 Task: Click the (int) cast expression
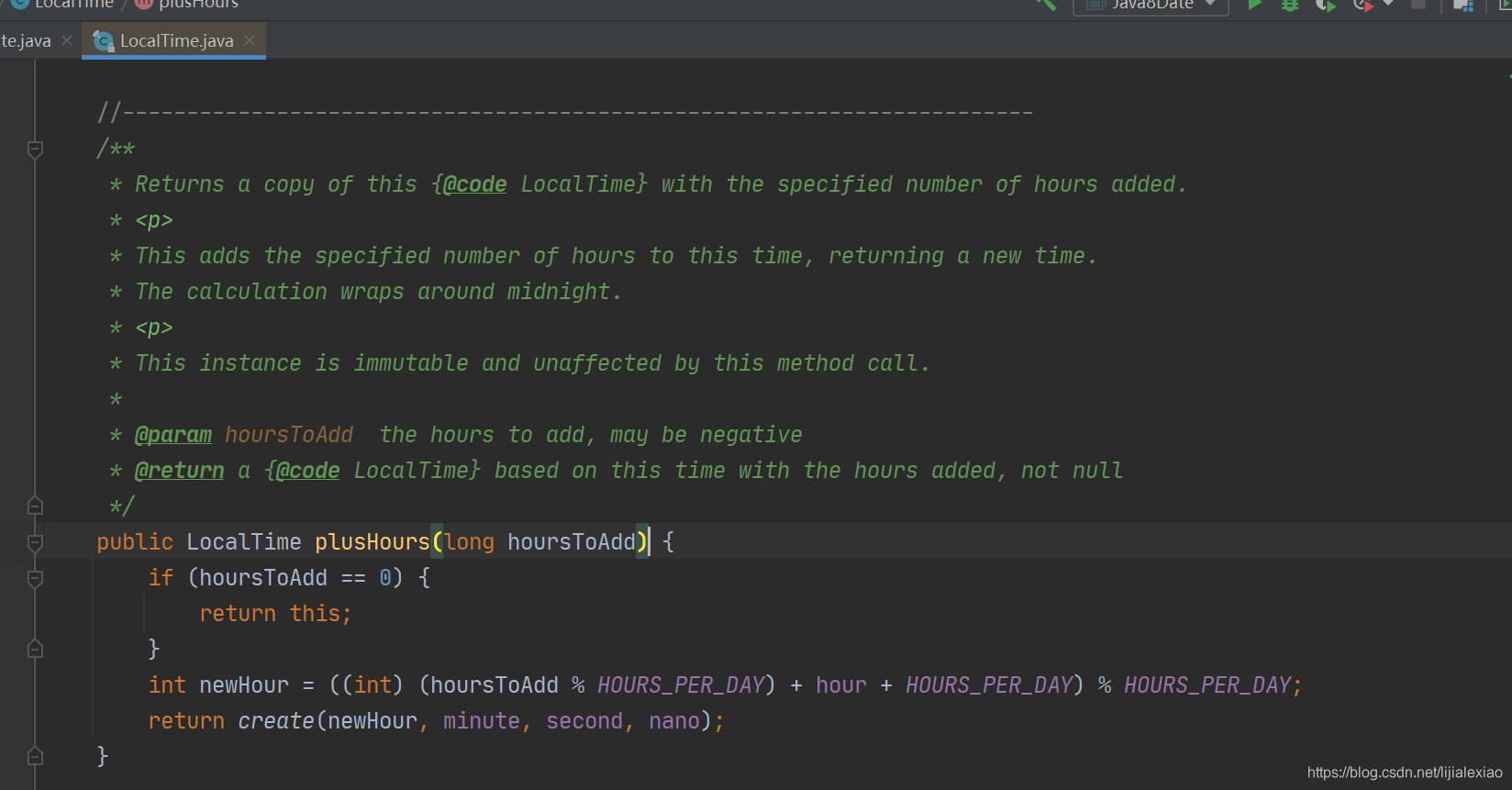[372, 685]
